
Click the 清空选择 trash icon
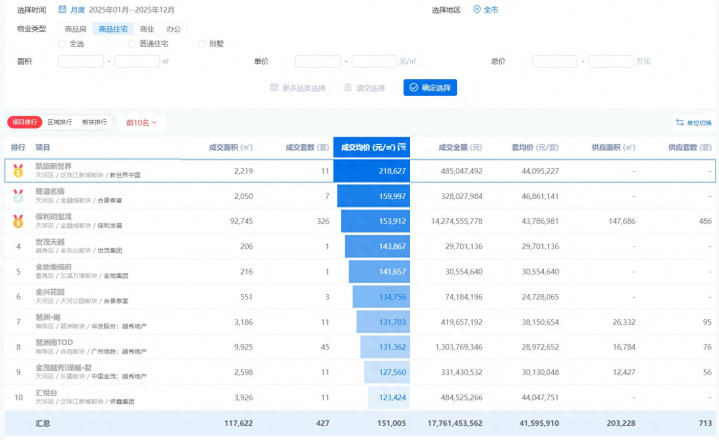point(348,88)
